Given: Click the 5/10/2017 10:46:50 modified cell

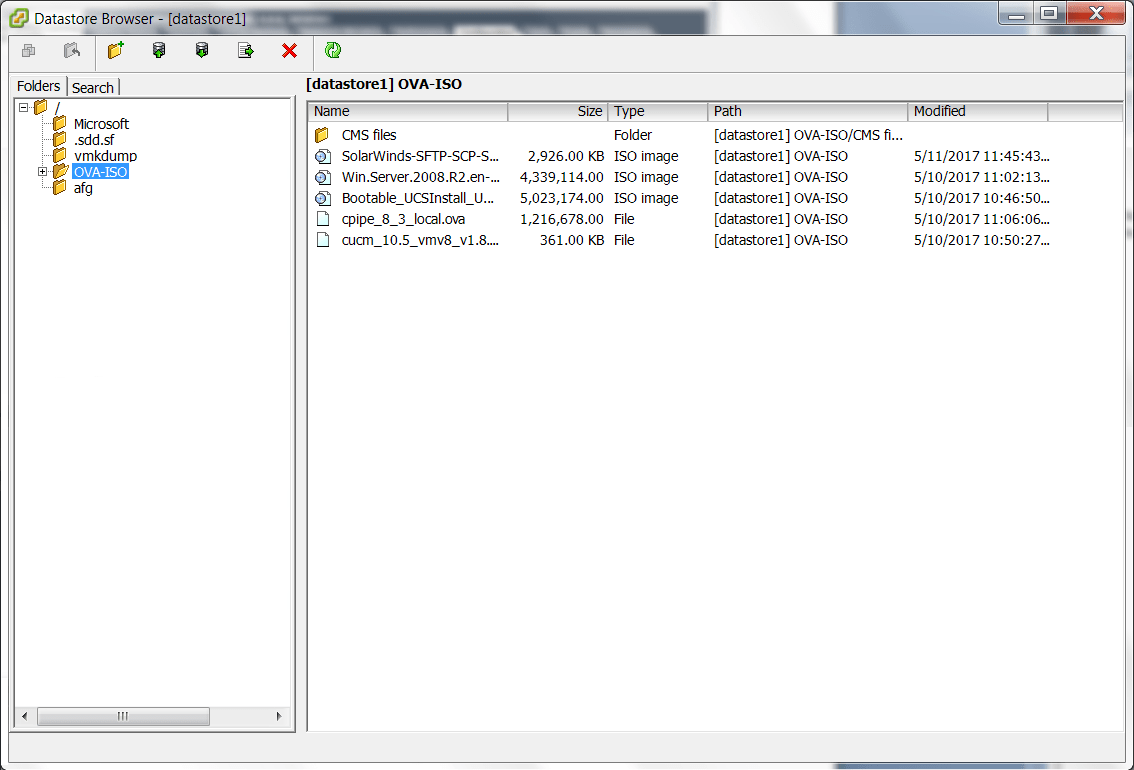Looking at the screenshot, I should tap(981, 198).
